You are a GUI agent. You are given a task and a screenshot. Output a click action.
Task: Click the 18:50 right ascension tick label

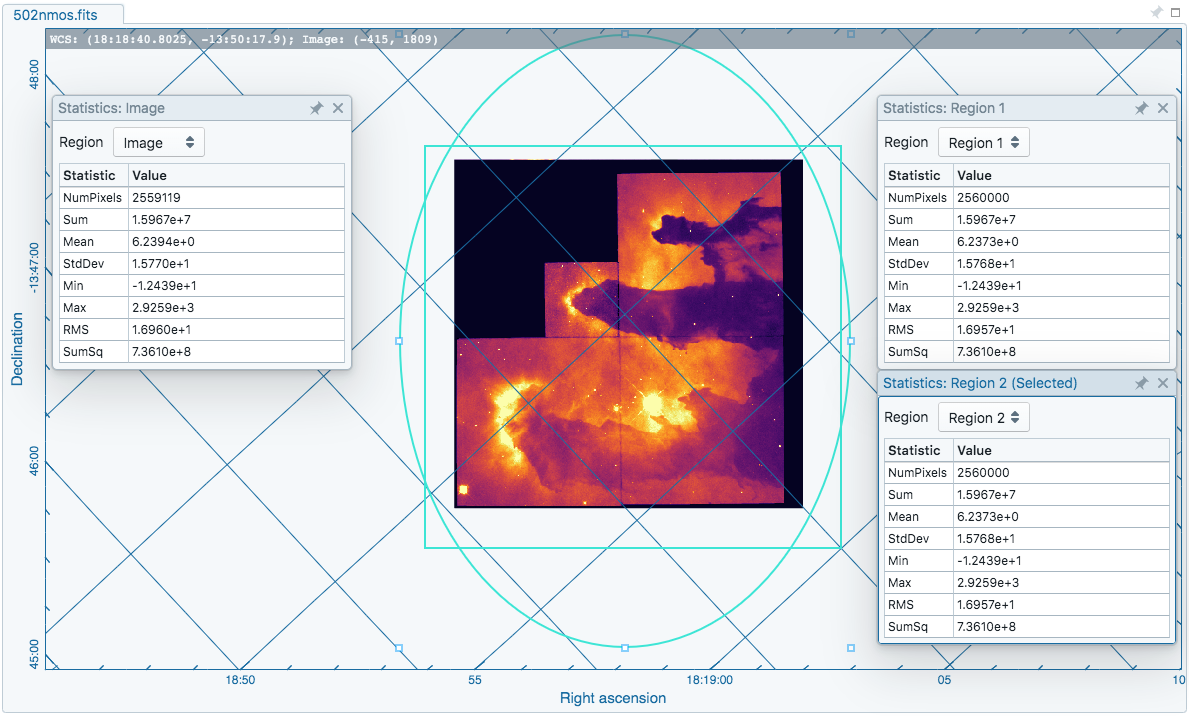click(240, 680)
